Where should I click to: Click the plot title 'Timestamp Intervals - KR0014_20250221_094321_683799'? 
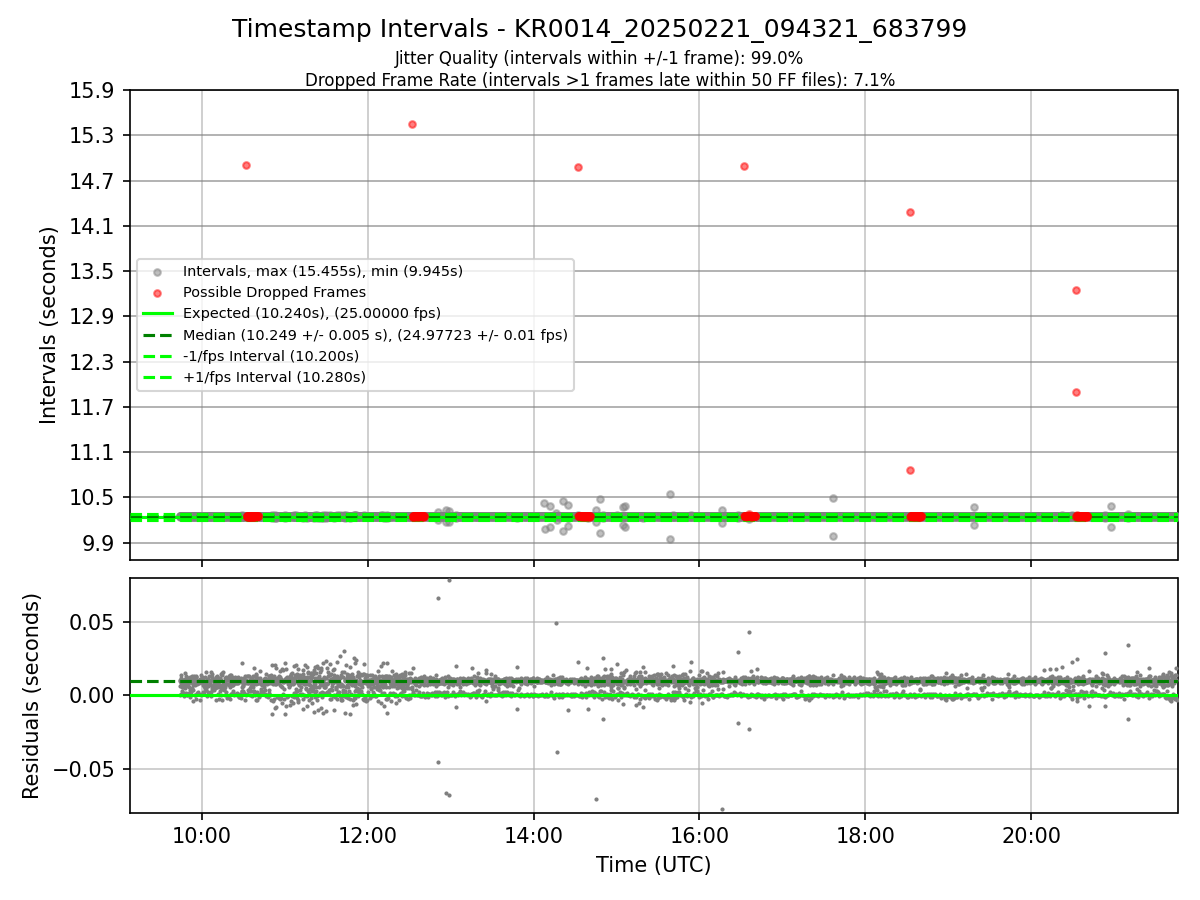(x=599, y=29)
